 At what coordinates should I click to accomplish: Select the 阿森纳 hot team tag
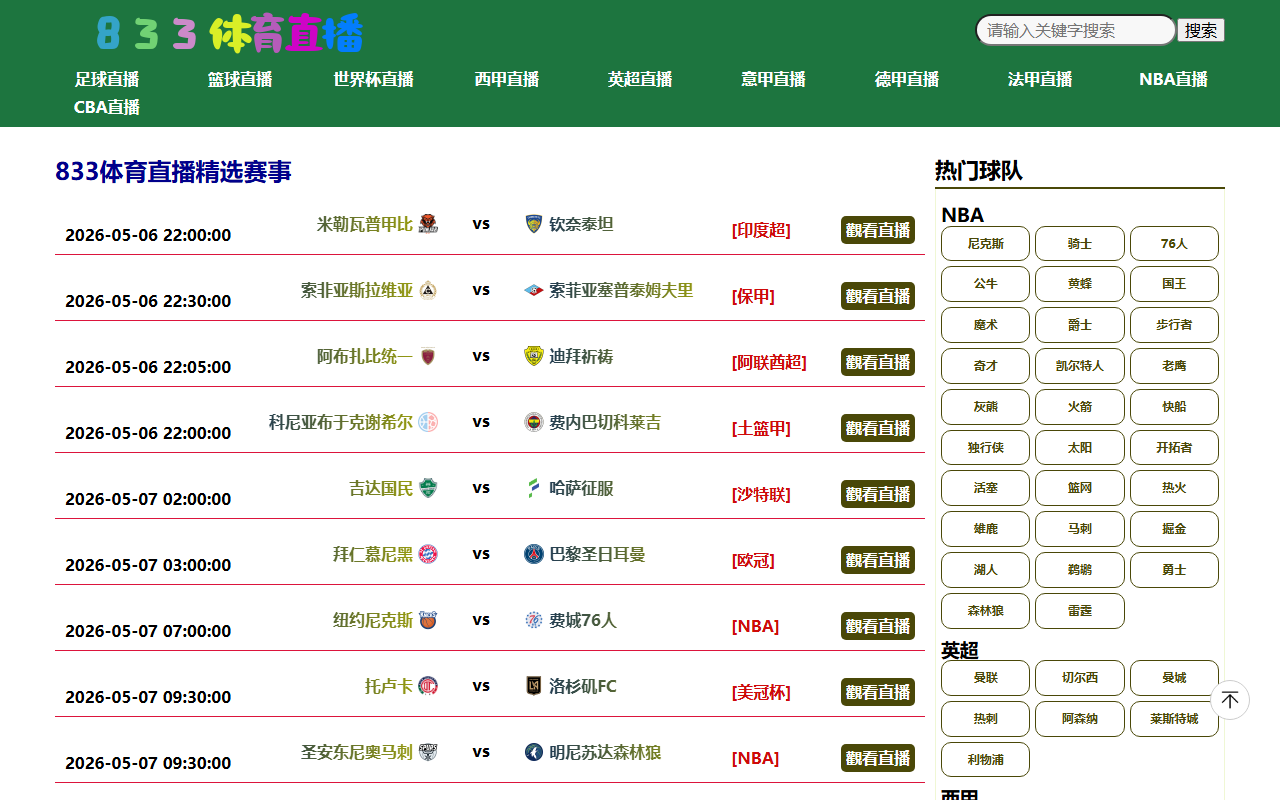click(x=1080, y=719)
